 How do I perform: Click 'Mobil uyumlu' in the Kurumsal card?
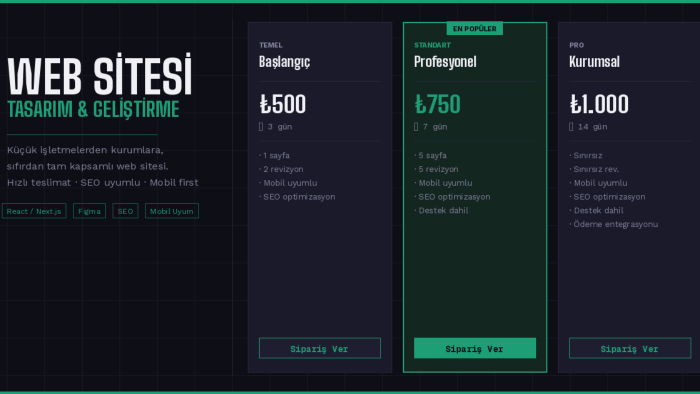tap(600, 183)
